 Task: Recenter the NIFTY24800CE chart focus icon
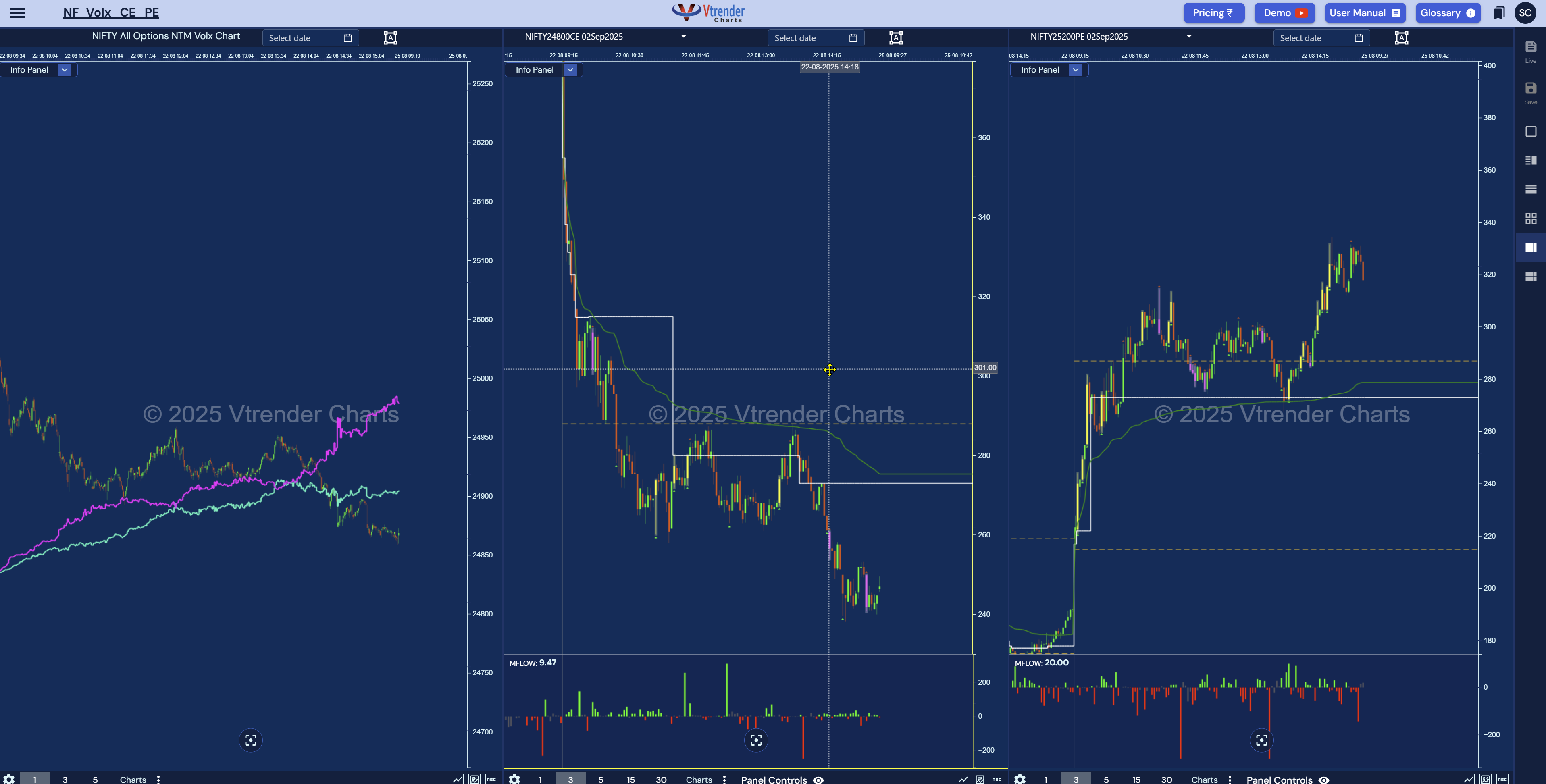point(755,740)
